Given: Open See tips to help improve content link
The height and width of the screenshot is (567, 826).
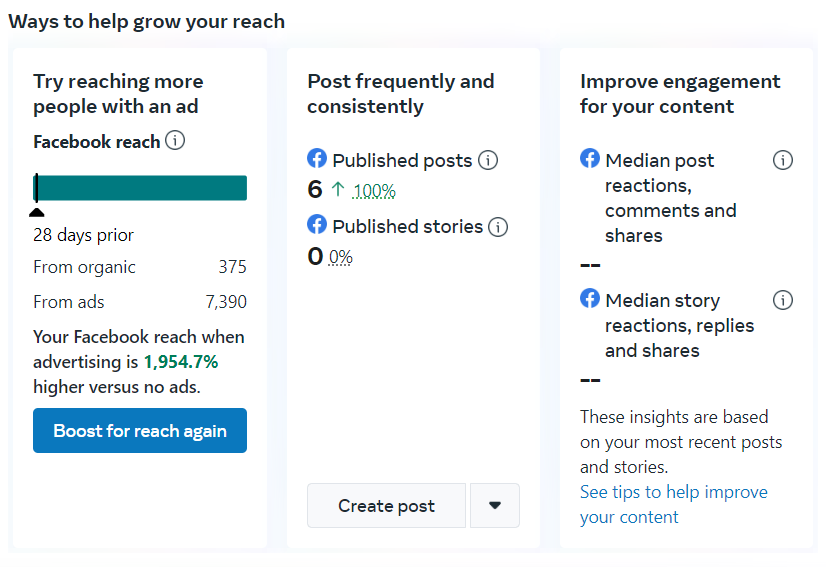Looking at the screenshot, I should point(673,504).
